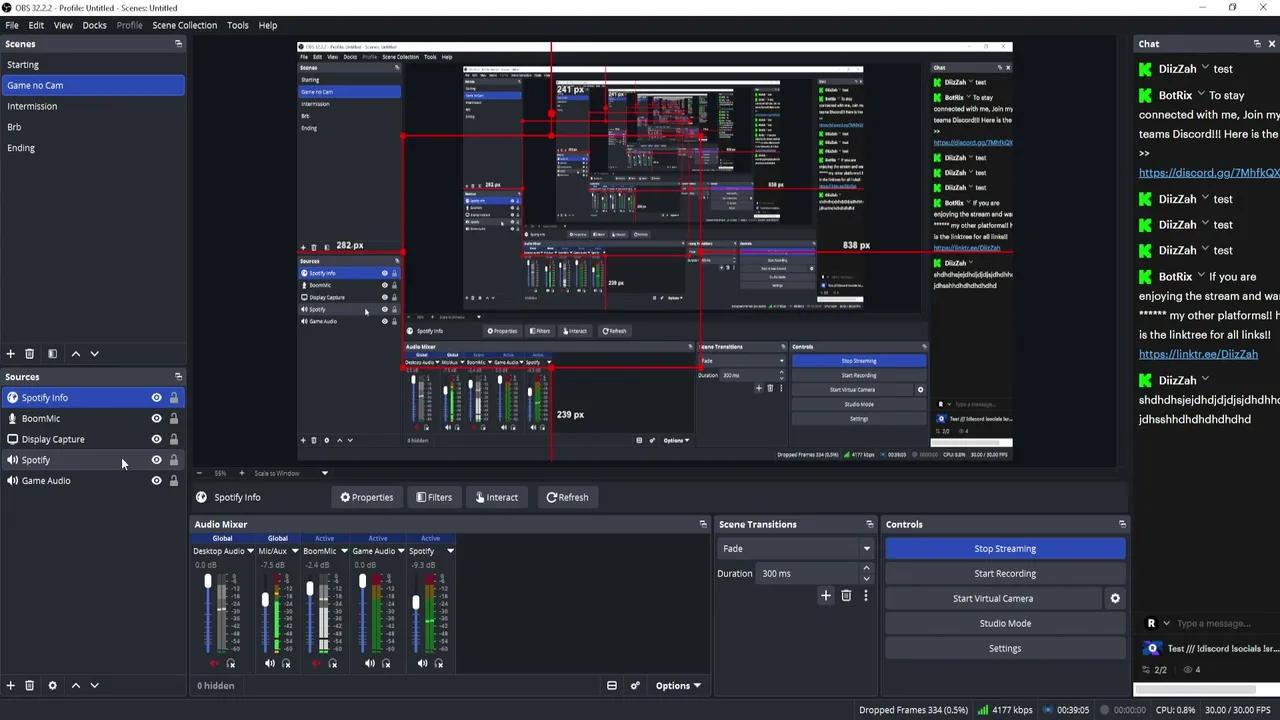
Task: Toggle visibility of Game Audio source
Action: 156,480
